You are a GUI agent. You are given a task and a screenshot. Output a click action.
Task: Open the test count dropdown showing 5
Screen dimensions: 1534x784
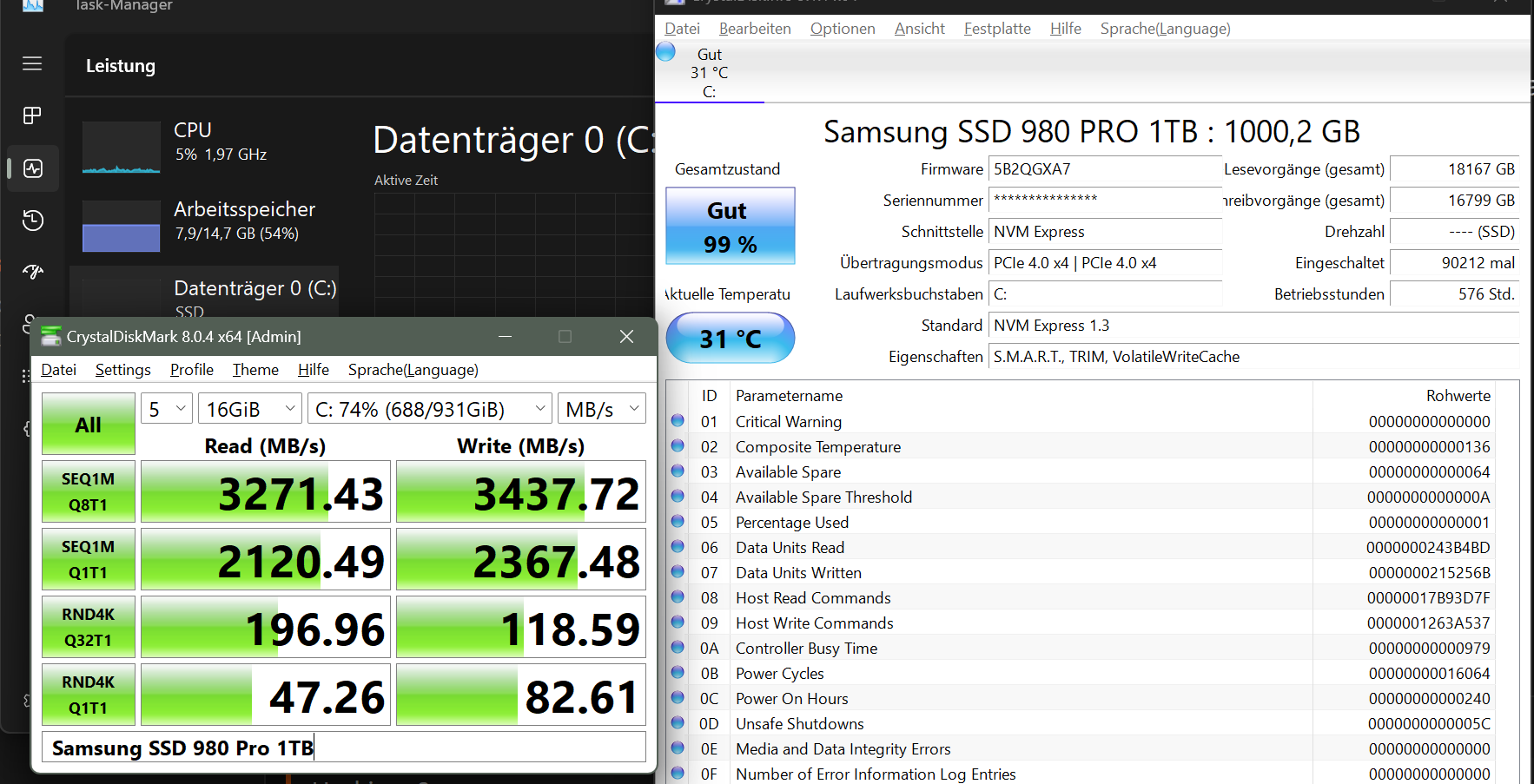[x=167, y=409]
